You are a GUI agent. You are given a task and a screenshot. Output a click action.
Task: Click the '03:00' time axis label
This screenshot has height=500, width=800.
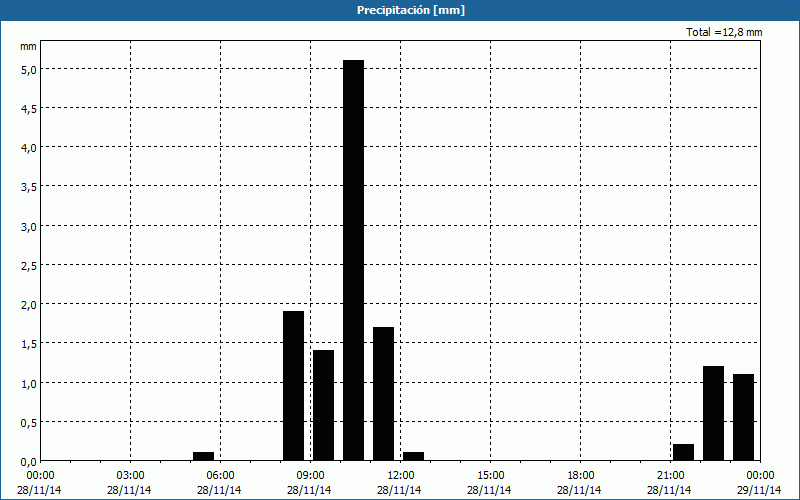pos(130,476)
